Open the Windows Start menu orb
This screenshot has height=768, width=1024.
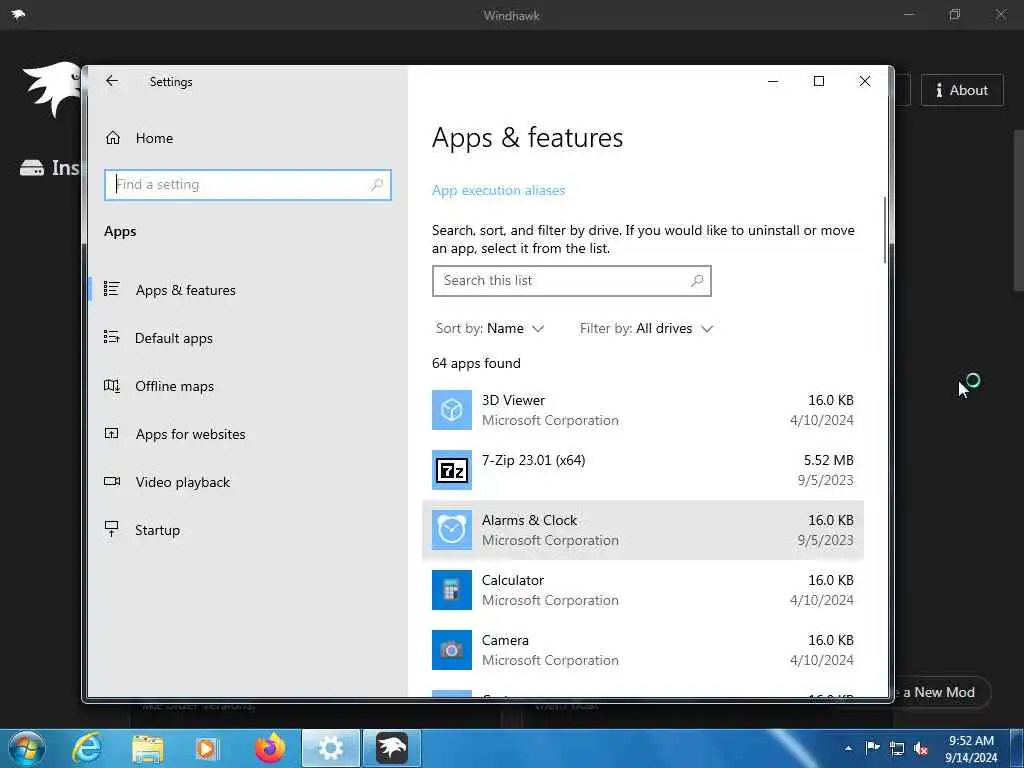pyautogui.click(x=27, y=748)
